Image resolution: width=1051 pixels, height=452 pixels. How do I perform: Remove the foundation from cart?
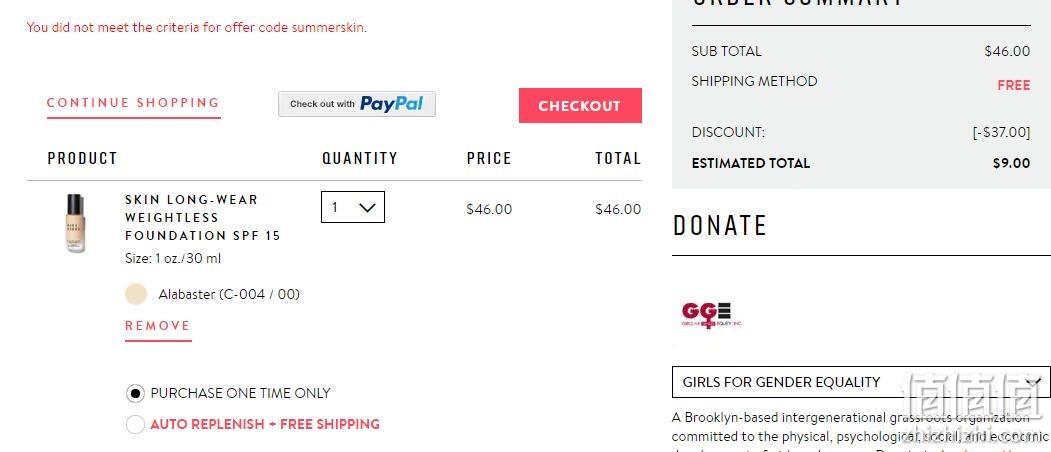tap(158, 326)
